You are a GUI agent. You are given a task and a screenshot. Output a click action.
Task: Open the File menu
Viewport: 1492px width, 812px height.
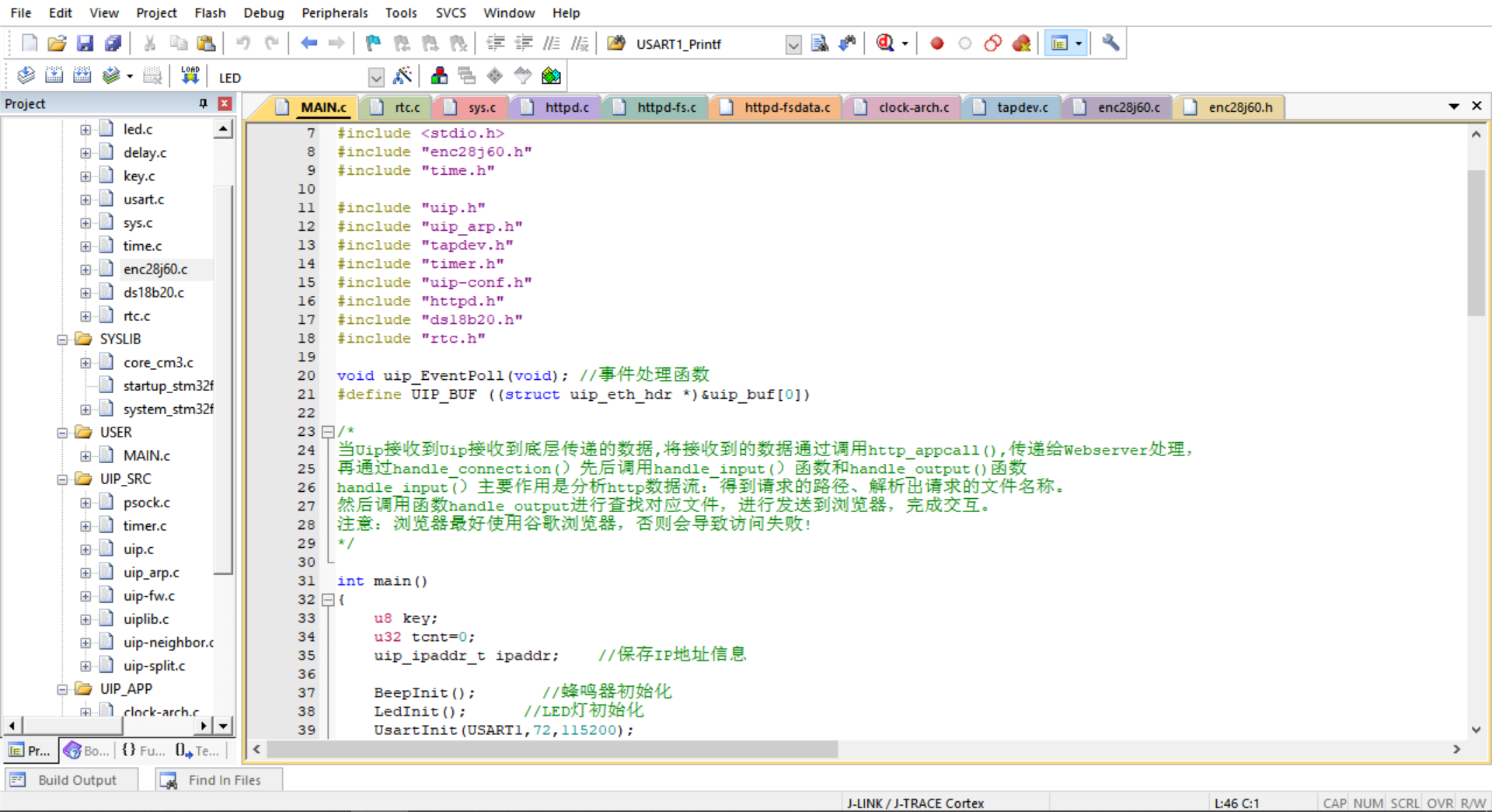point(21,12)
